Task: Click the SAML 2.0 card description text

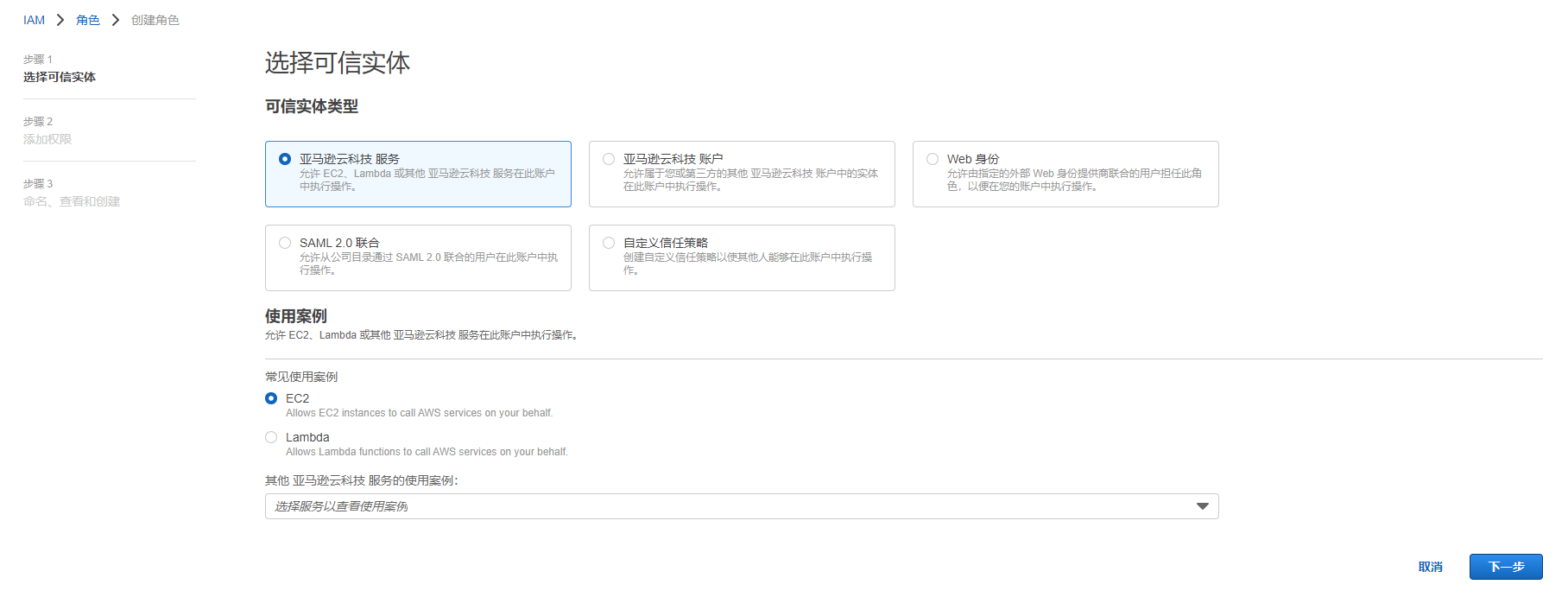Action: coord(428,264)
